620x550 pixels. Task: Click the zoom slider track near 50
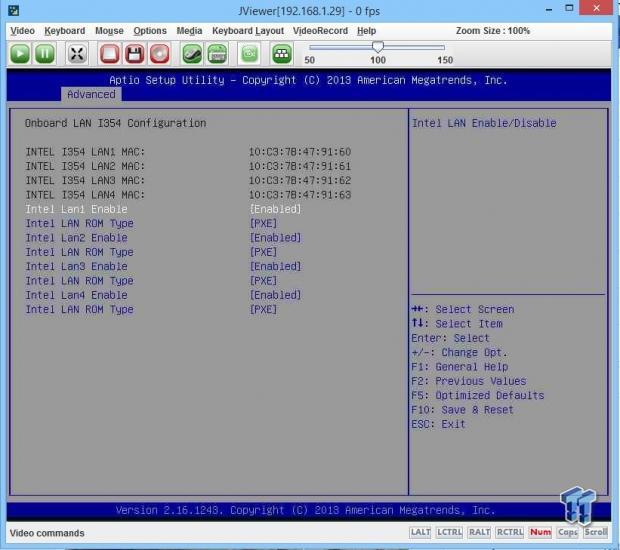click(313, 47)
